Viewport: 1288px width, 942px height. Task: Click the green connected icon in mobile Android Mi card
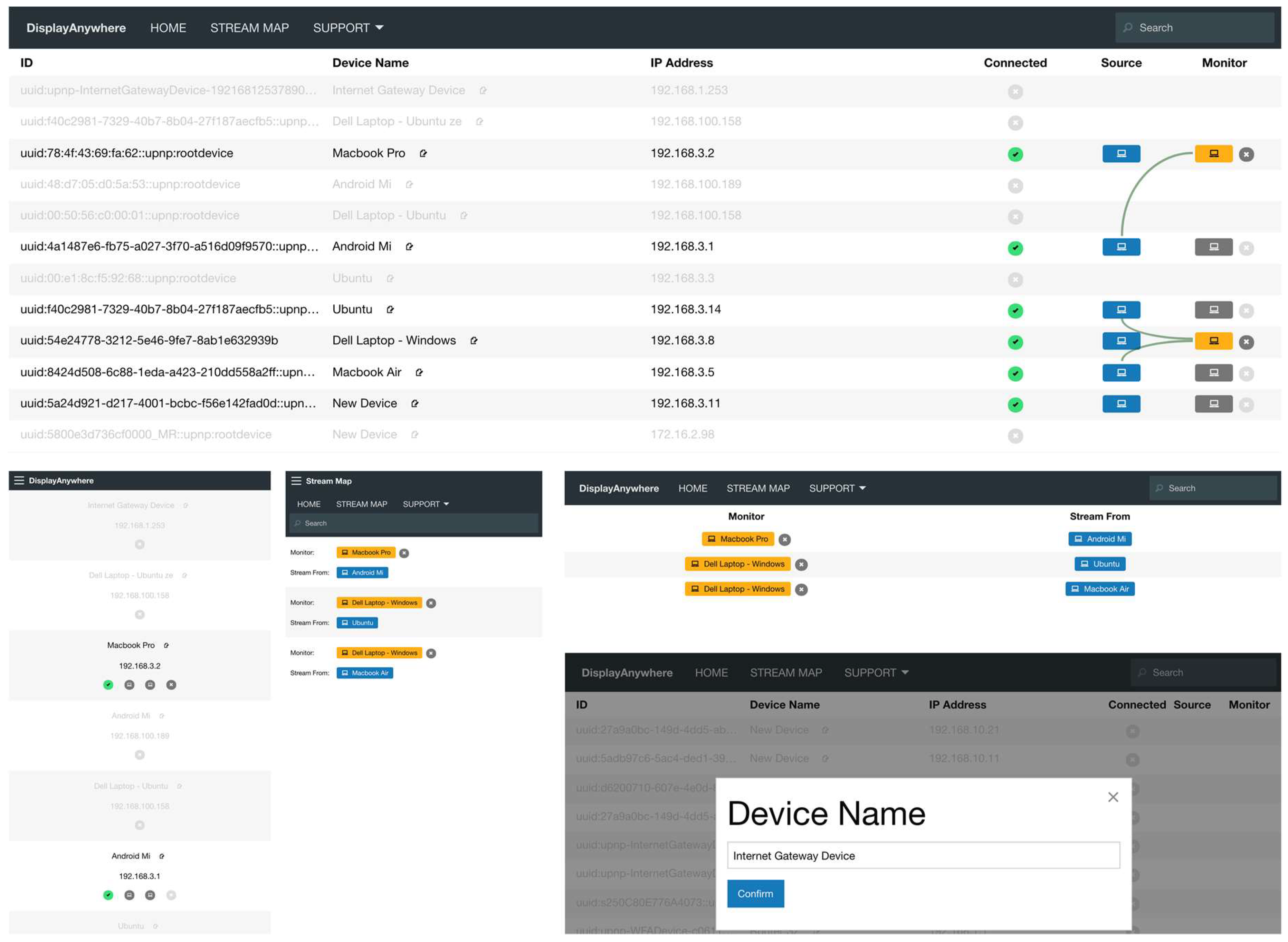click(108, 895)
